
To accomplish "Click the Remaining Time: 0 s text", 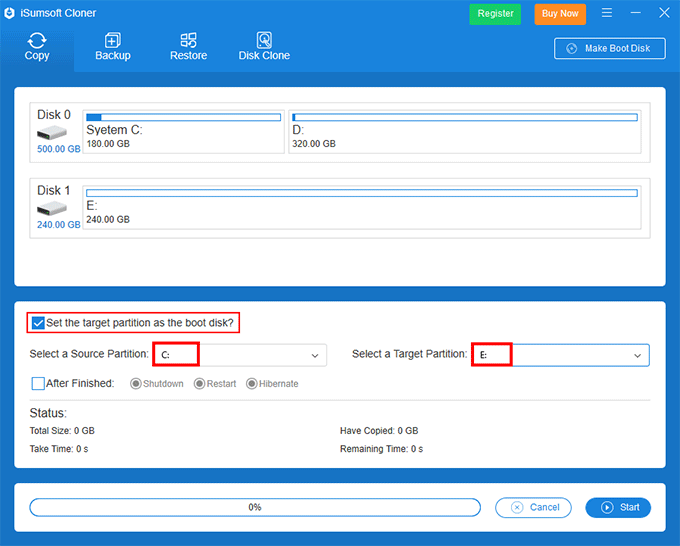I will pyautogui.click(x=381, y=449).
